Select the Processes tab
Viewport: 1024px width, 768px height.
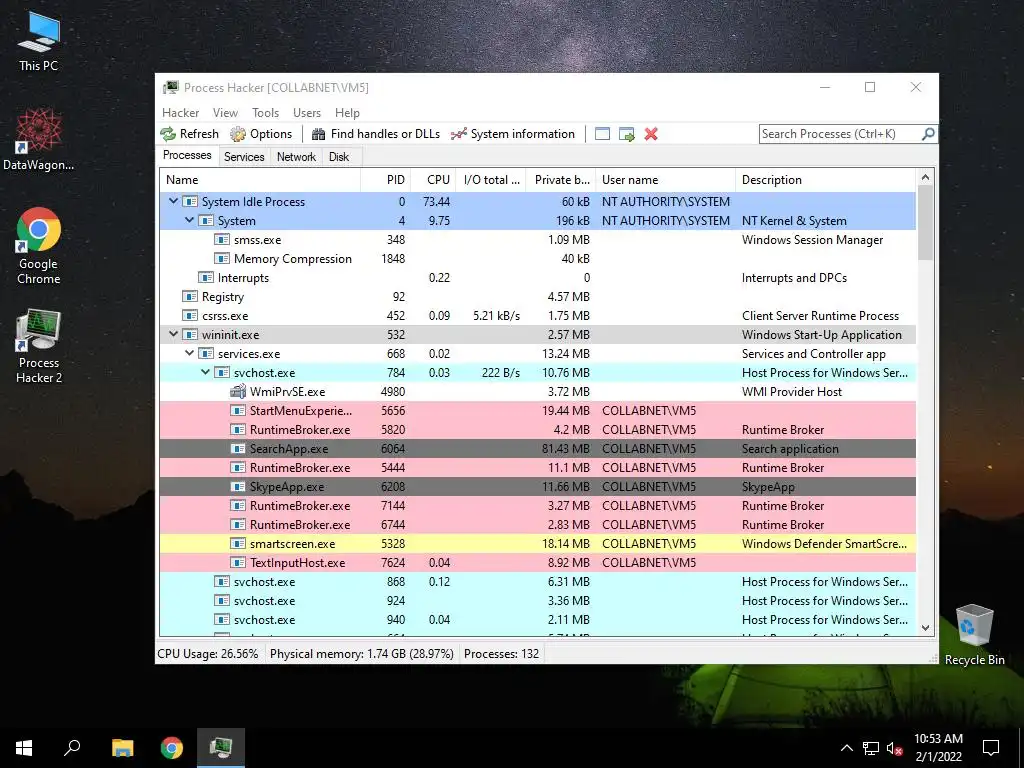coord(187,155)
